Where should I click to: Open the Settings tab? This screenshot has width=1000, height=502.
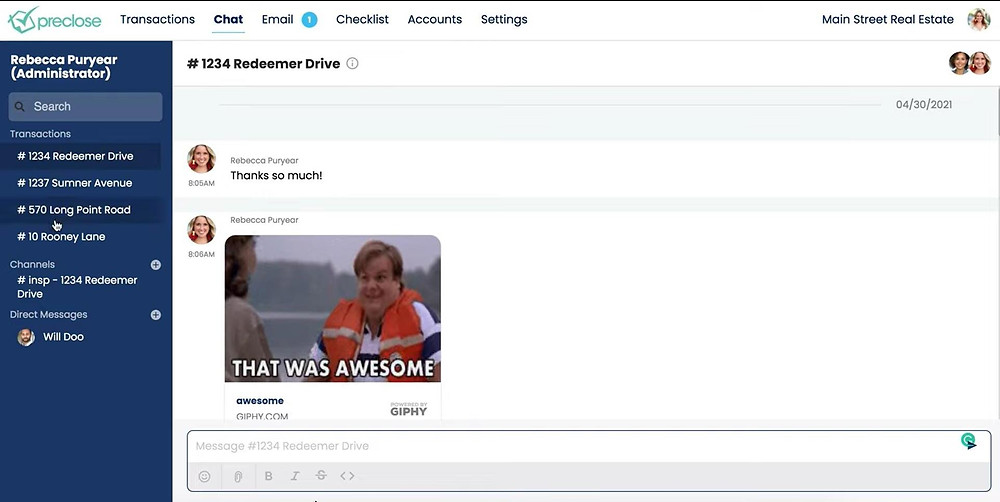click(x=504, y=19)
